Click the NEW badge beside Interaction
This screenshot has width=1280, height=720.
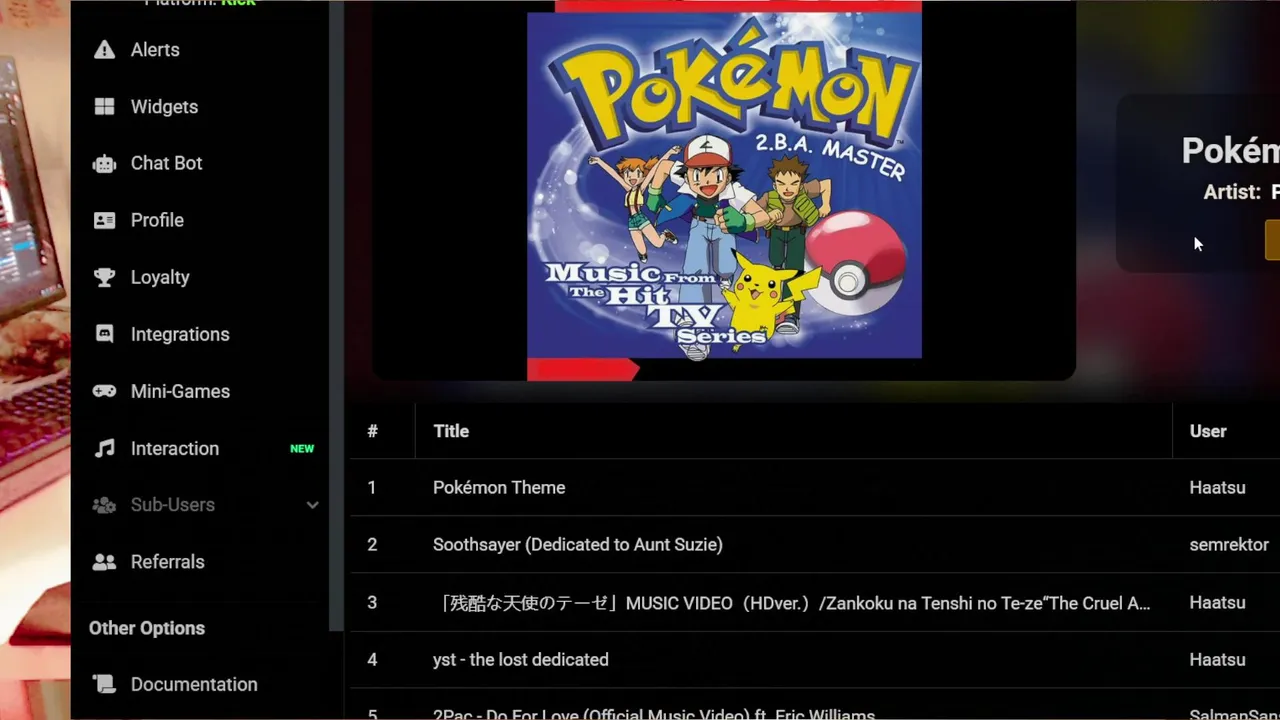coord(302,449)
